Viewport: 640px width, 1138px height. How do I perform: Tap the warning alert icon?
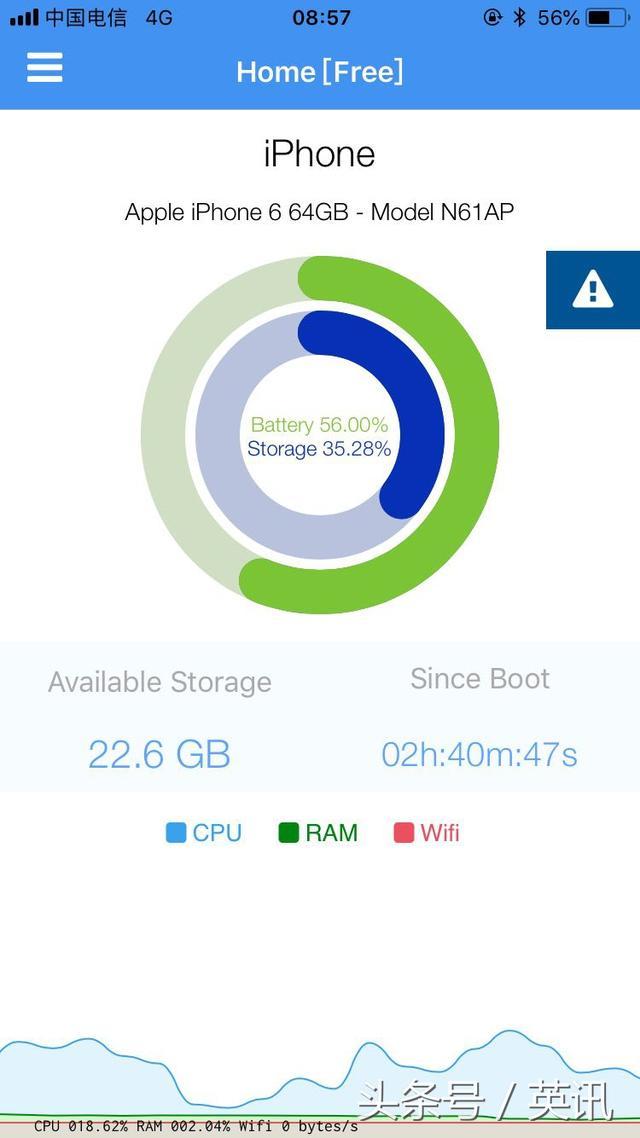pyautogui.click(x=592, y=290)
